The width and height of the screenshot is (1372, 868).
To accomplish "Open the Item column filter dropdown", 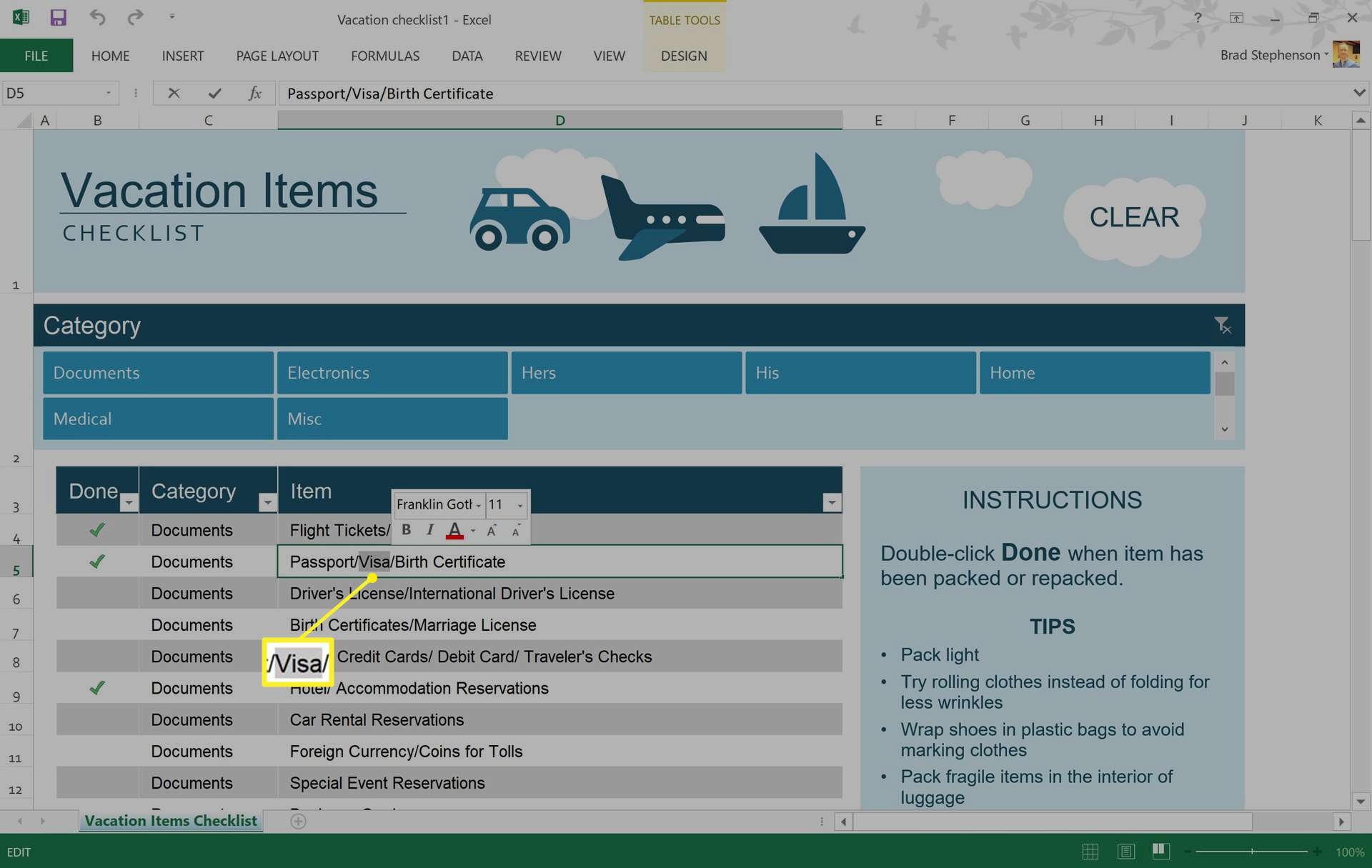I will pos(832,503).
